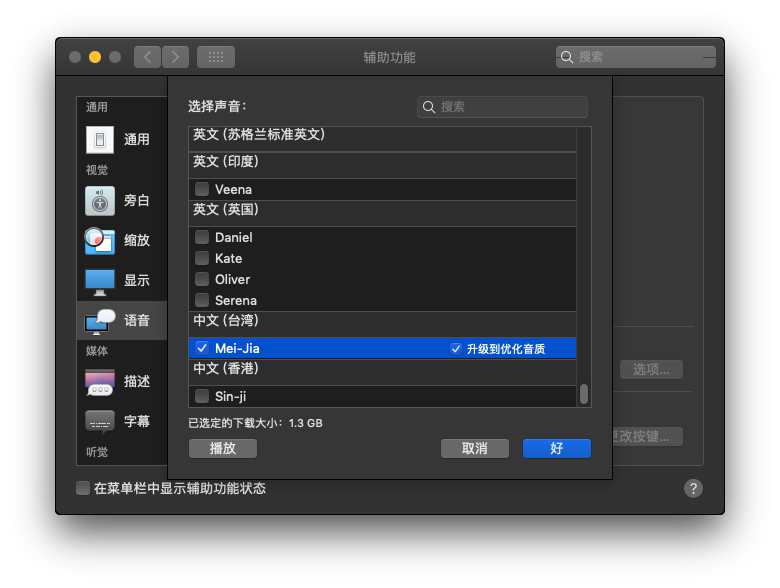The image size is (780, 588).
Task: Select the VoiceOver (旁白) icon
Action: (100, 200)
